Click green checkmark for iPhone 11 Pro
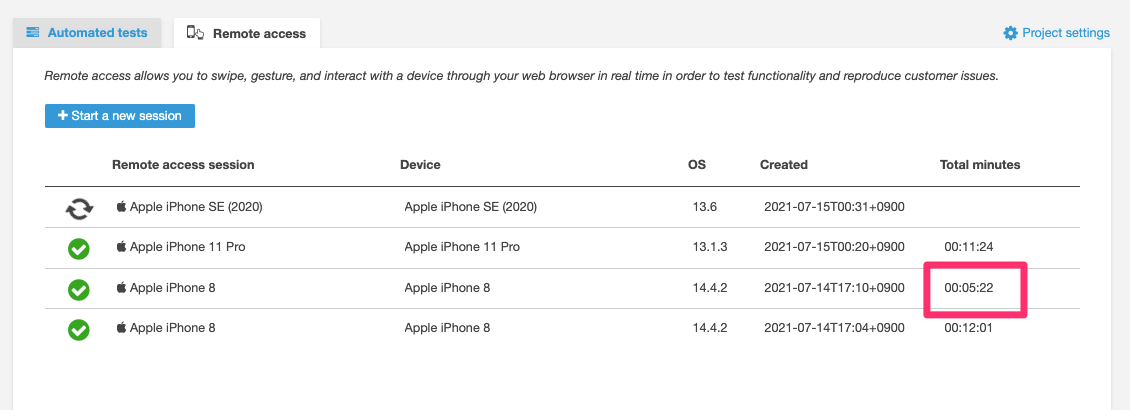Screen dimensions: 1130x410 [x=78, y=248]
